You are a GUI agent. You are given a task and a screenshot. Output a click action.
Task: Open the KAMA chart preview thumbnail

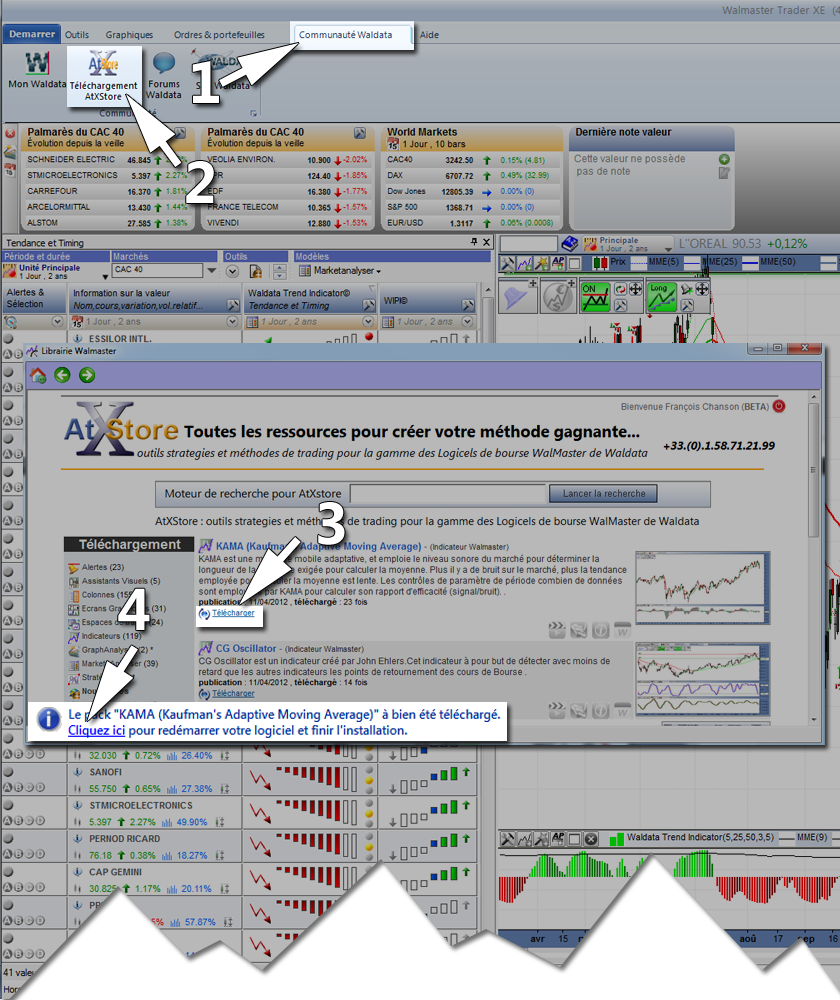click(702, 587)
